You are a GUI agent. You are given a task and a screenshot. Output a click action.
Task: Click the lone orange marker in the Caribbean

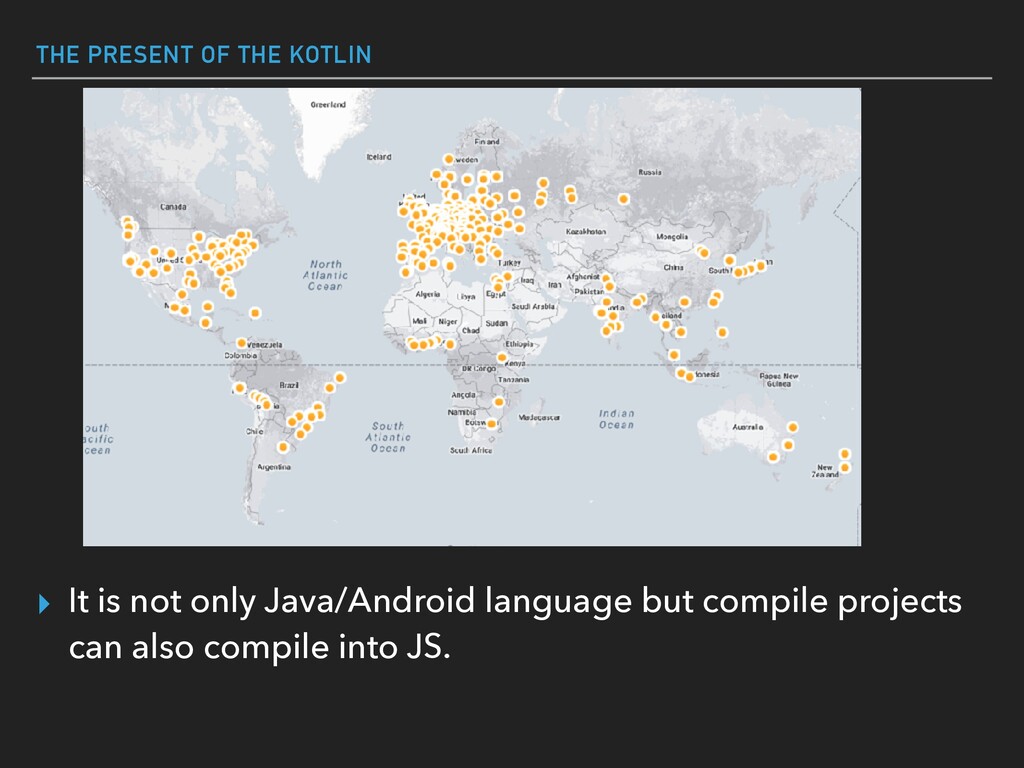click(255, 313)
